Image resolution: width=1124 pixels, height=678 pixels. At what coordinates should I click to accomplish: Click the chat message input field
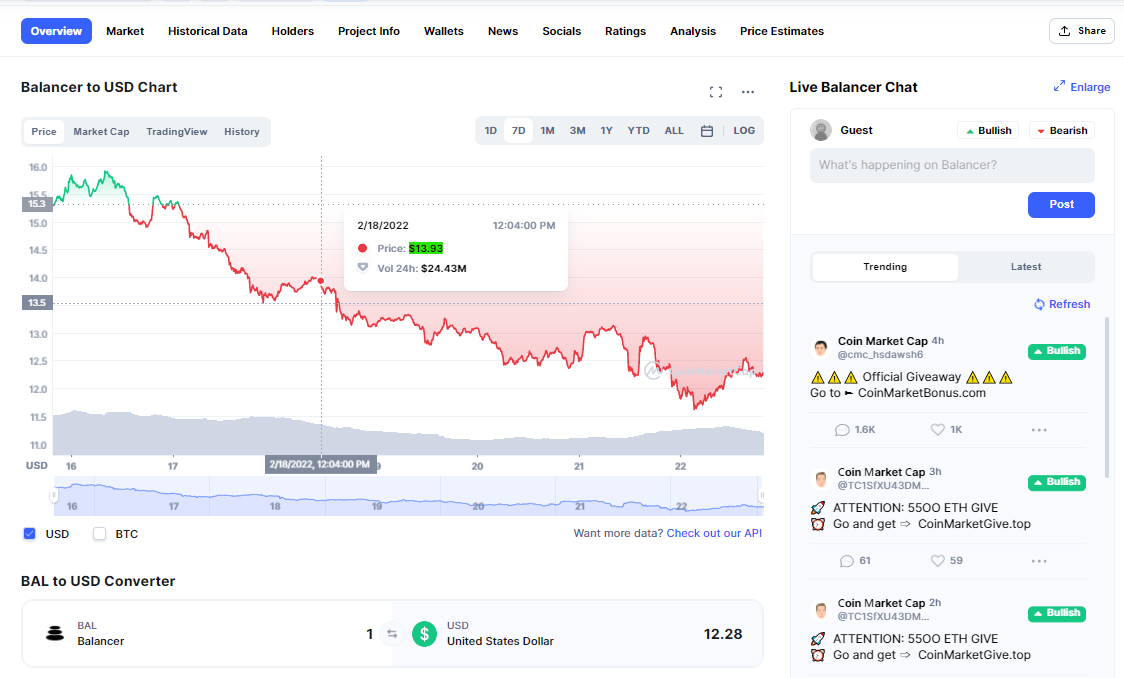point(952,166)
